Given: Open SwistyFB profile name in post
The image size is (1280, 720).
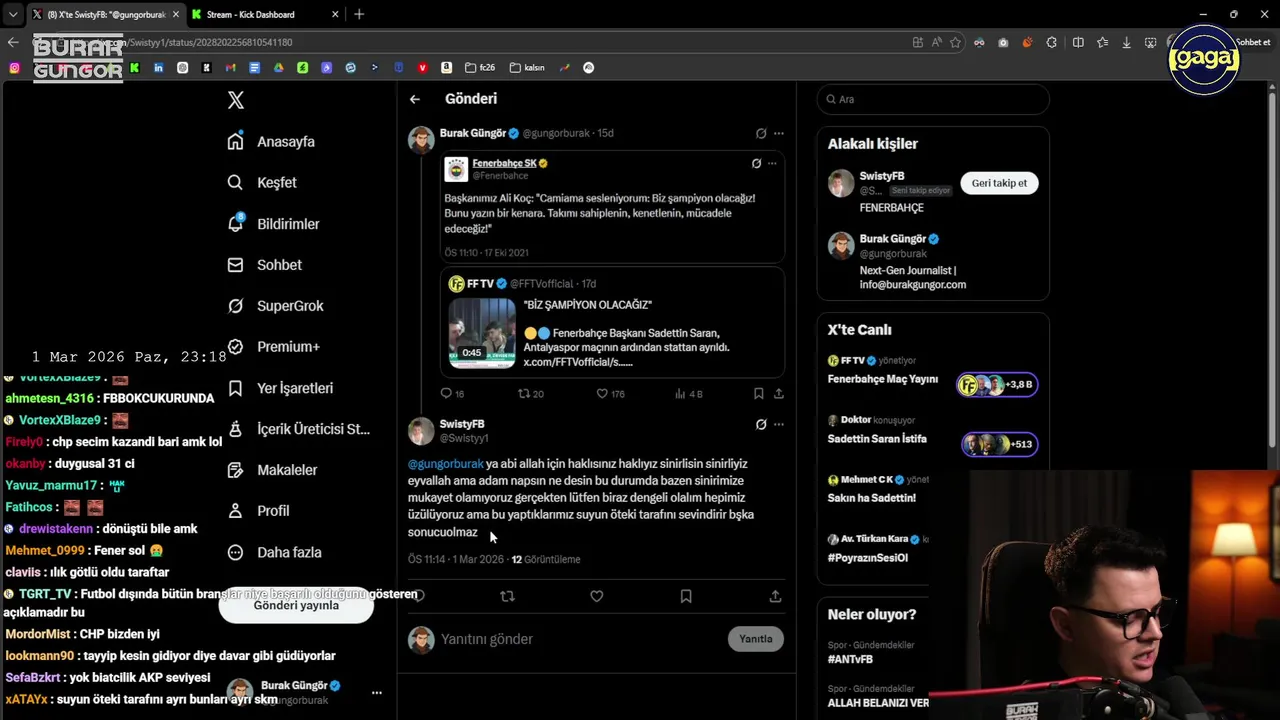Looking at the screenshot, I should (x=462, y=424).
